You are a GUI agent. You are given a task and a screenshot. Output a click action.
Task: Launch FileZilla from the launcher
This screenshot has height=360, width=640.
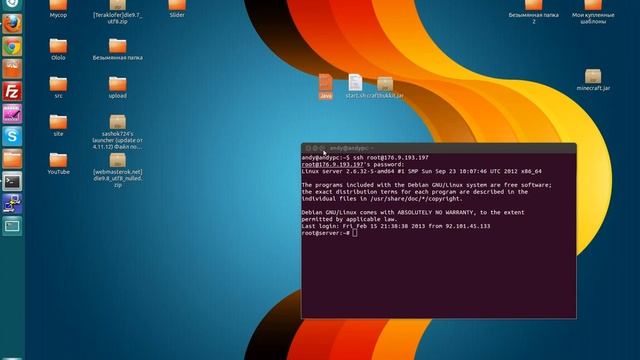click(x=12, y=91)
